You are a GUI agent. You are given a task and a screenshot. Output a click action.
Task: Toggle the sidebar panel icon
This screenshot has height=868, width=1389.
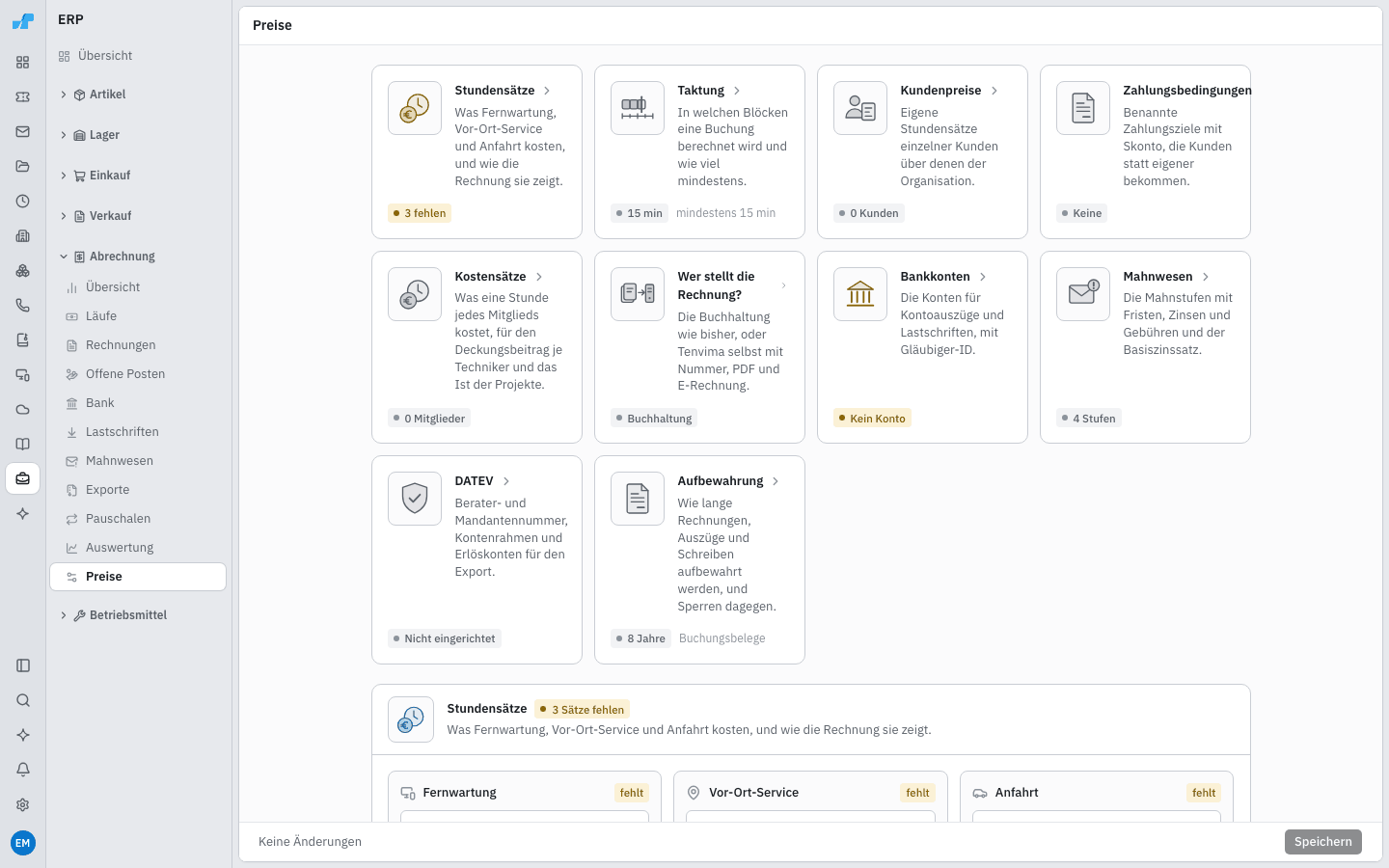pos(23,665)
